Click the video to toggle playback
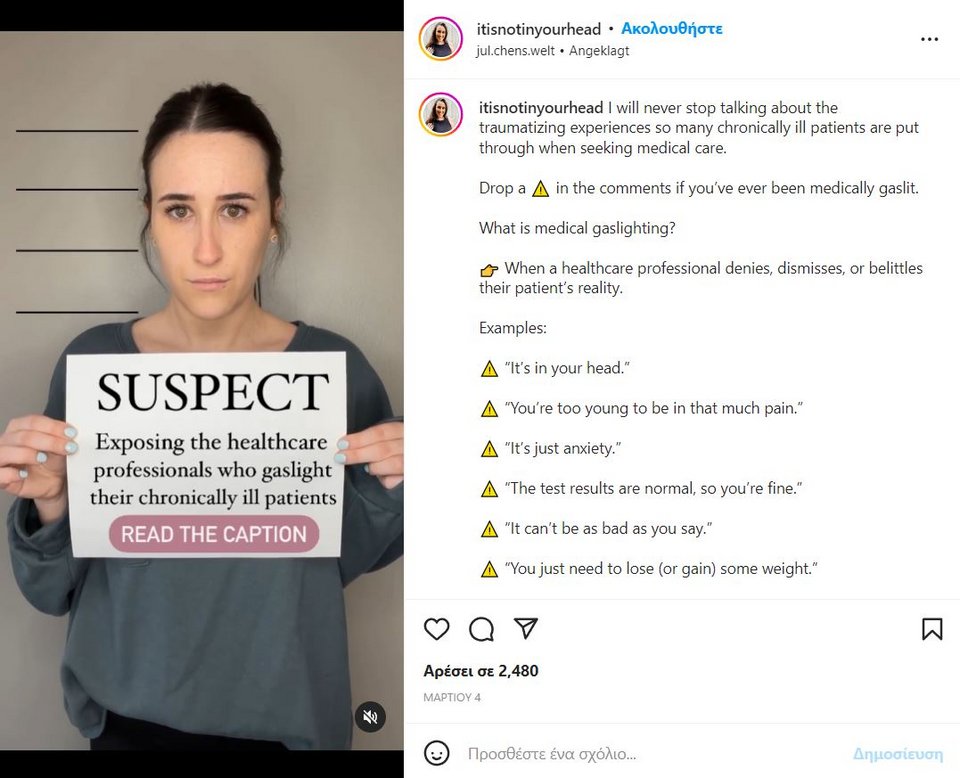Image resolution: width=960 pixels, height=778 pixels. coord(202,391)
